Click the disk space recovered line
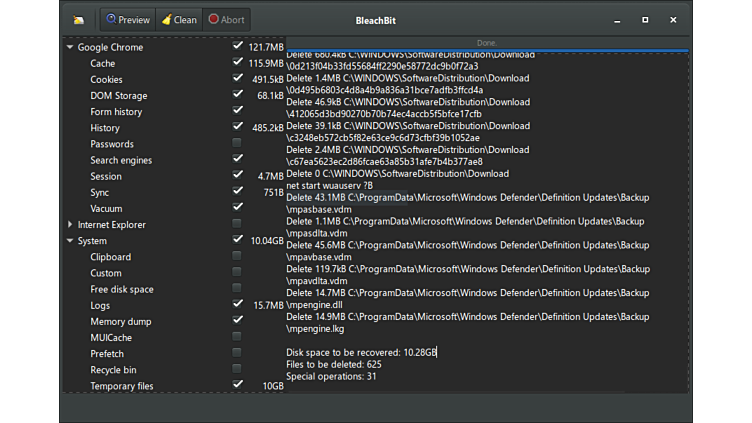 [361, 352]
